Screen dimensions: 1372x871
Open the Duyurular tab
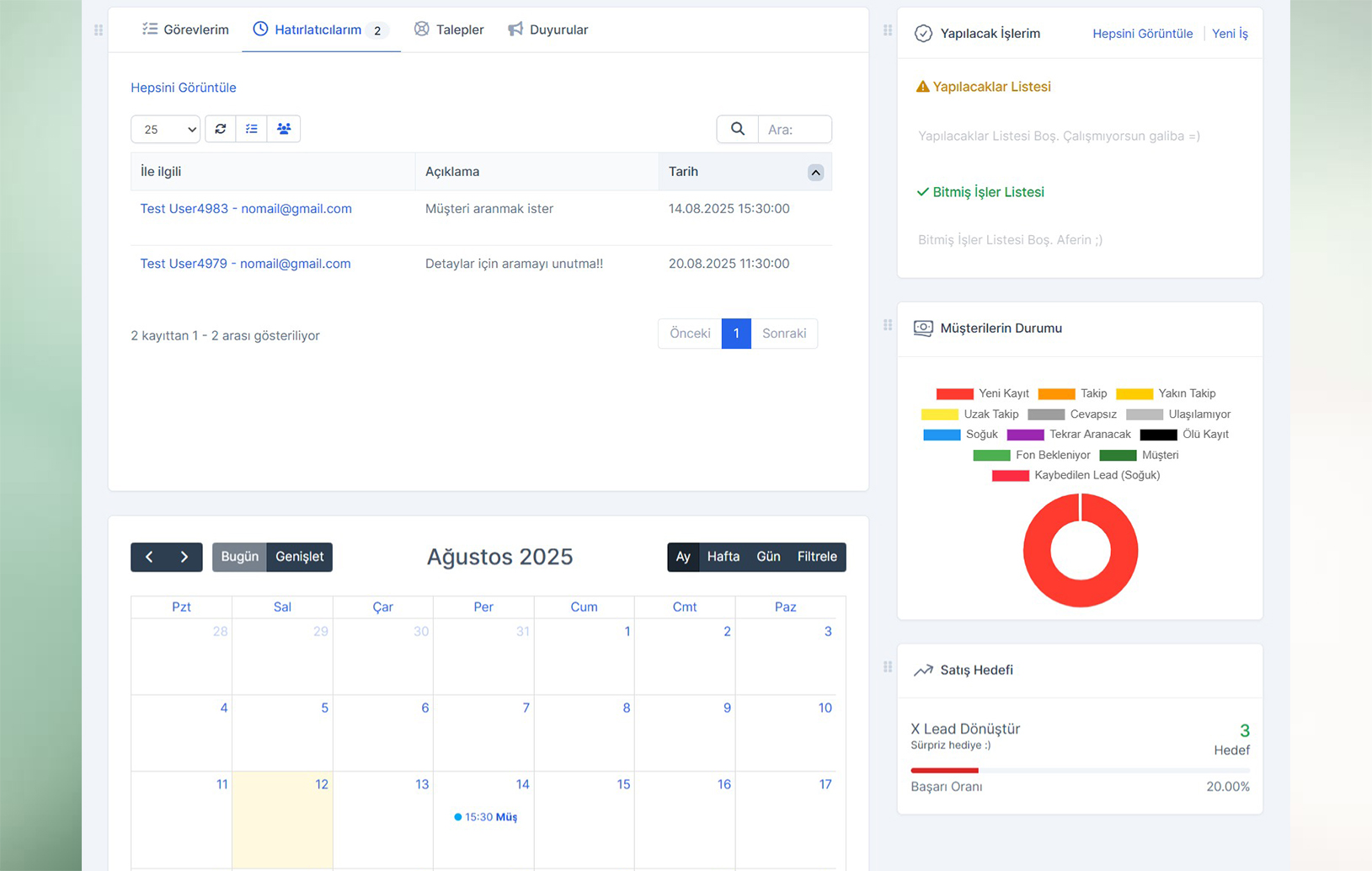548,29
